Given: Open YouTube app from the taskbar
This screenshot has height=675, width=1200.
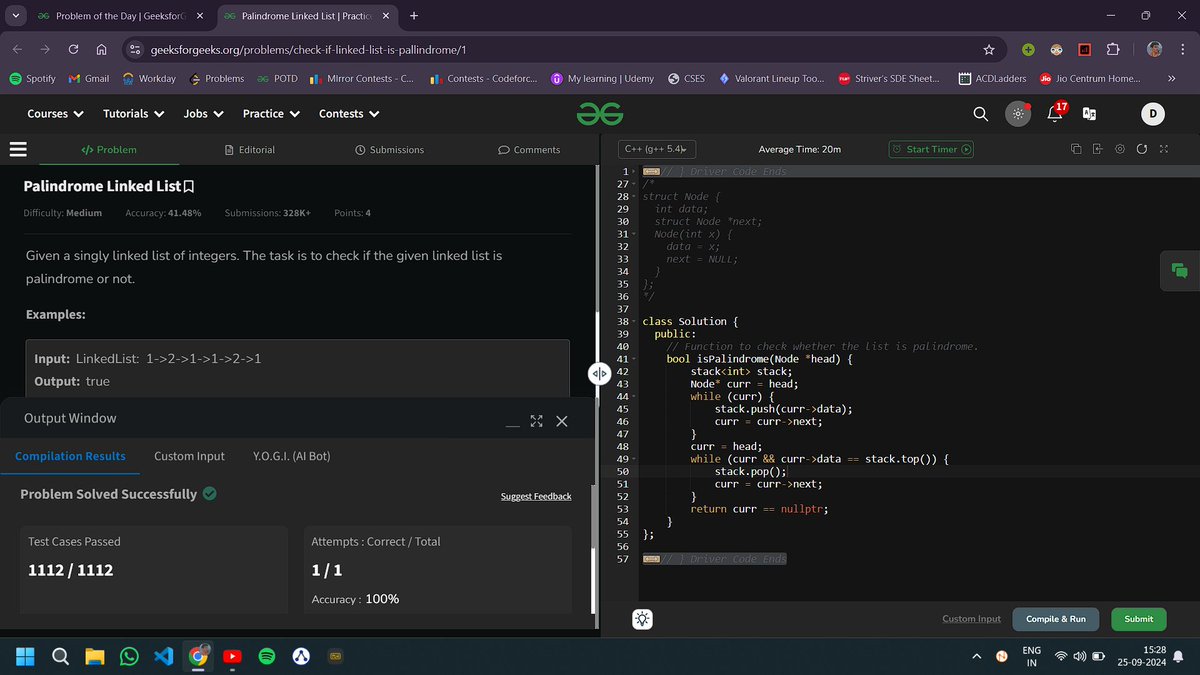Looking at the screenshot, I should coord(232,656).
